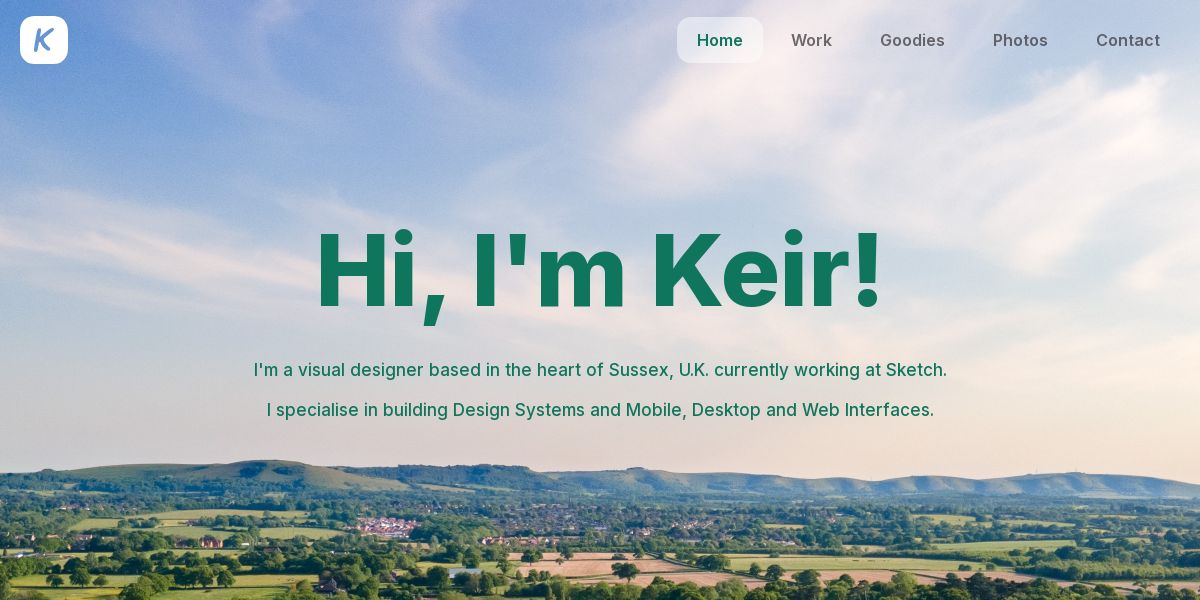Click the word "Sketch" in the intro
The height and width of the screenshot is (600, 1200).
pos(914,370)
